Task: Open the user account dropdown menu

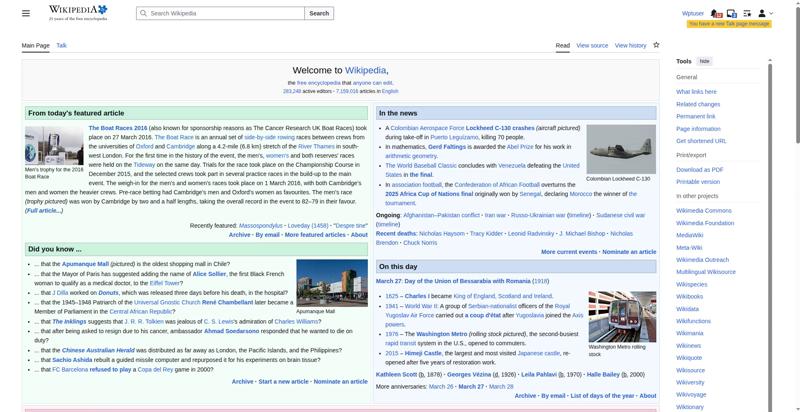Action: point(765,13)
